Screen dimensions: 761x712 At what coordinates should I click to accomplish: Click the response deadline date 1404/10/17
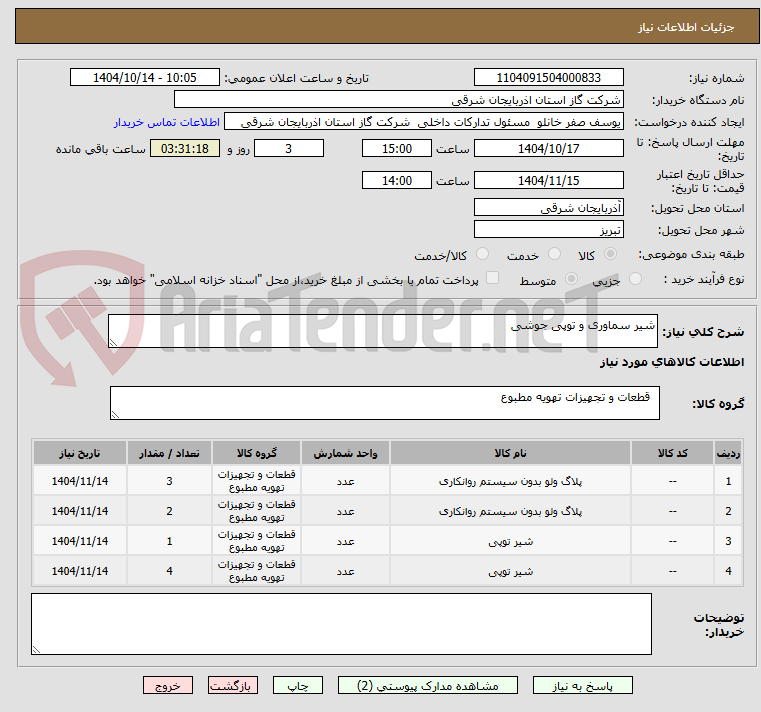click(x=548, y=149)
